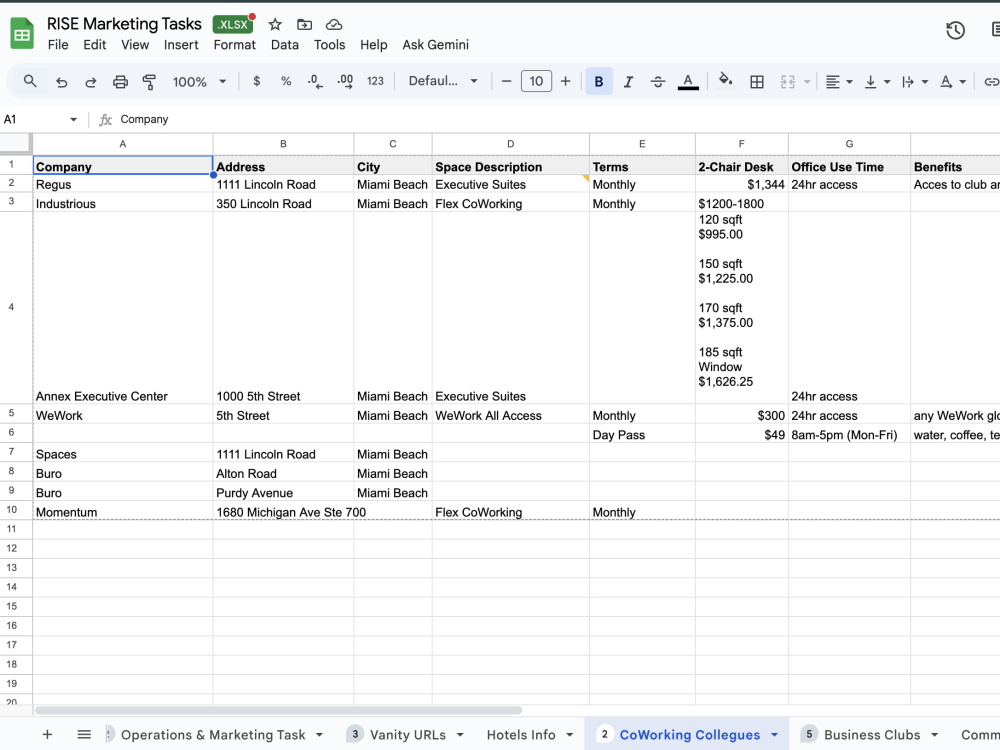Open text rotation dropdown

952,82
